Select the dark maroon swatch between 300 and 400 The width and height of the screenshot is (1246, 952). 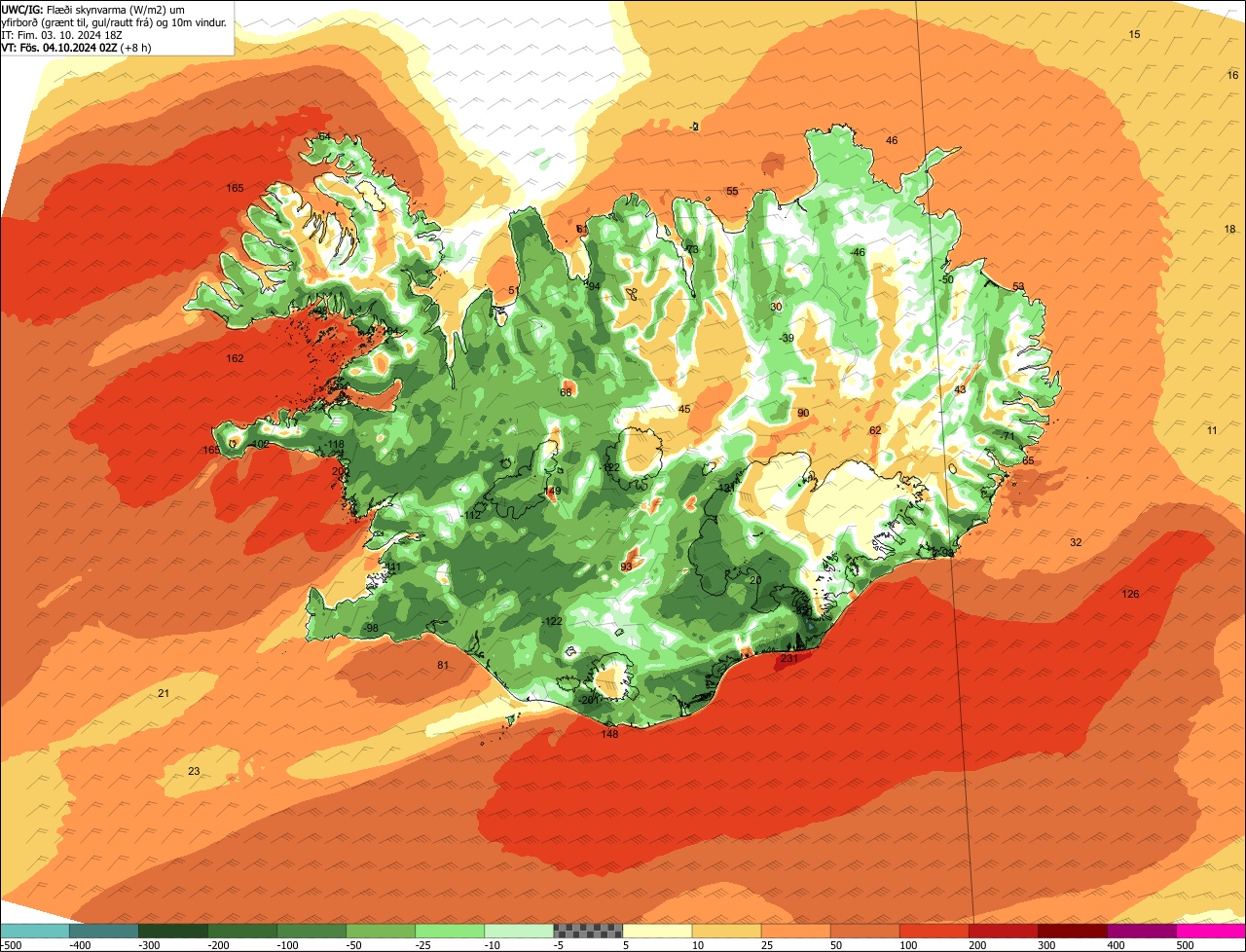1073,931
